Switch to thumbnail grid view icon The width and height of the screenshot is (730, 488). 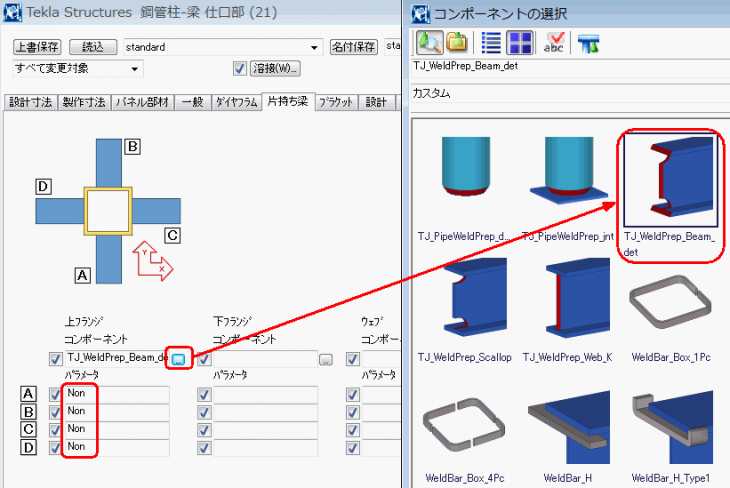pos(519,43)
